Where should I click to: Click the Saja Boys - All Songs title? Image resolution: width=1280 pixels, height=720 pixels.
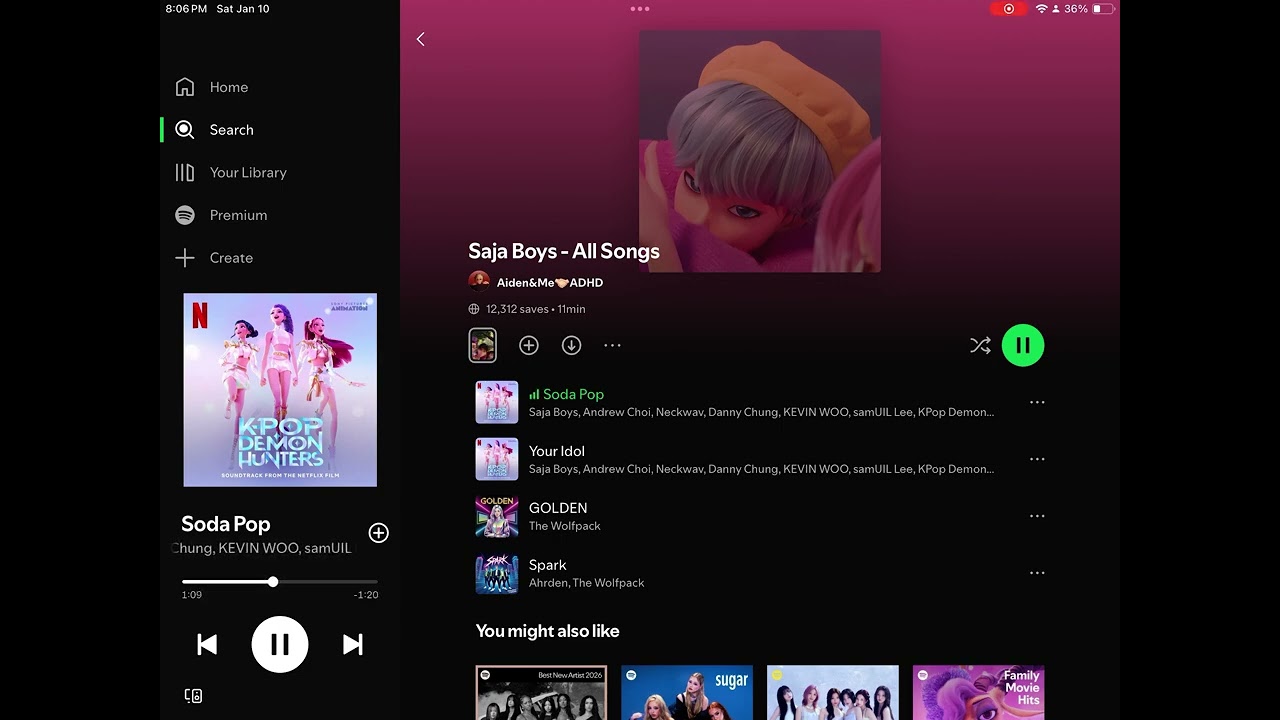(x=564, y=251)
